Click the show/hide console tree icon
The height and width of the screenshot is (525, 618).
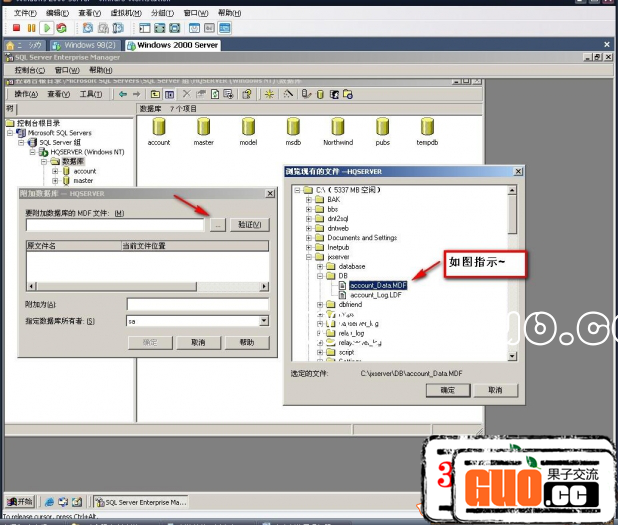pos(169,94)
